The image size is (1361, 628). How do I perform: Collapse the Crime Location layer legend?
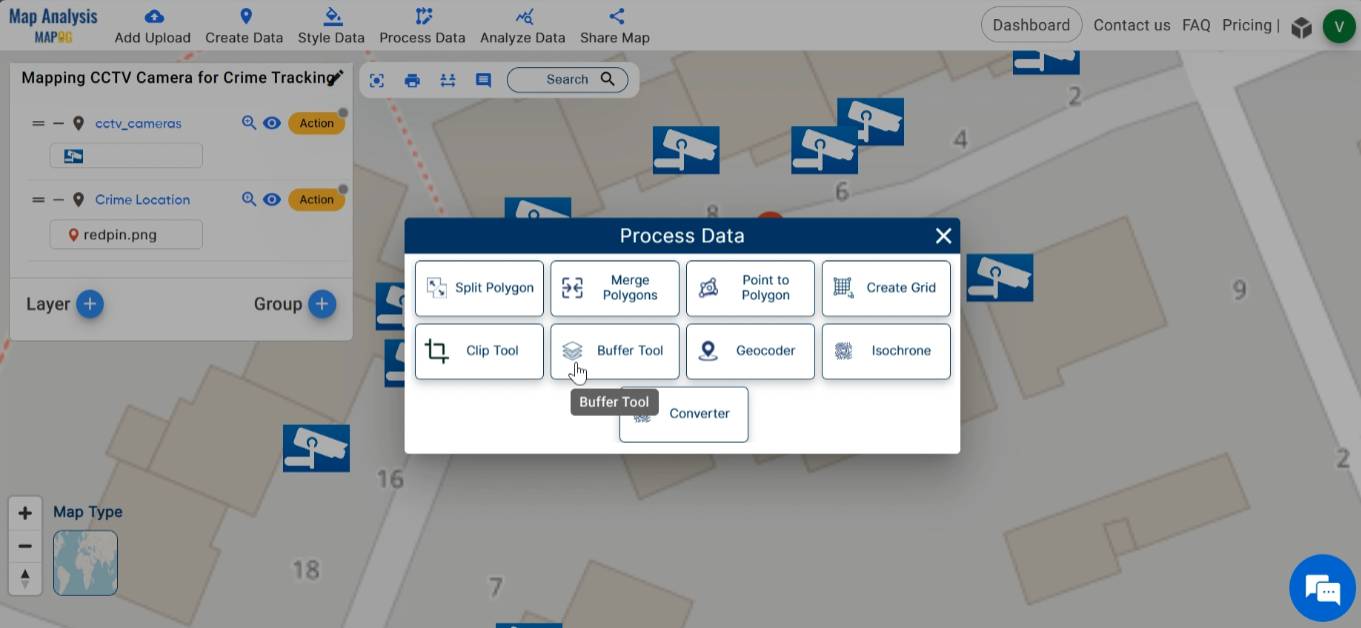point(59,200)
